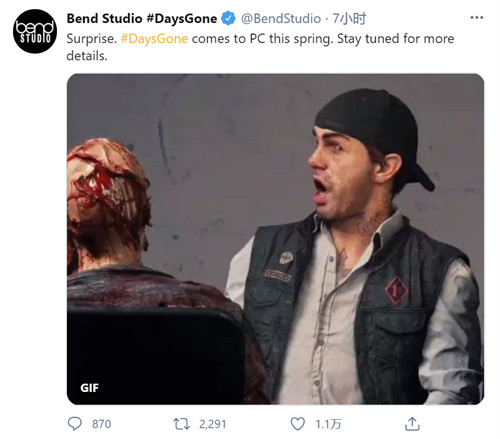Click the 1.1万 likes count
The width and height of the screenshot is (500, 439).
coord(328,424)
